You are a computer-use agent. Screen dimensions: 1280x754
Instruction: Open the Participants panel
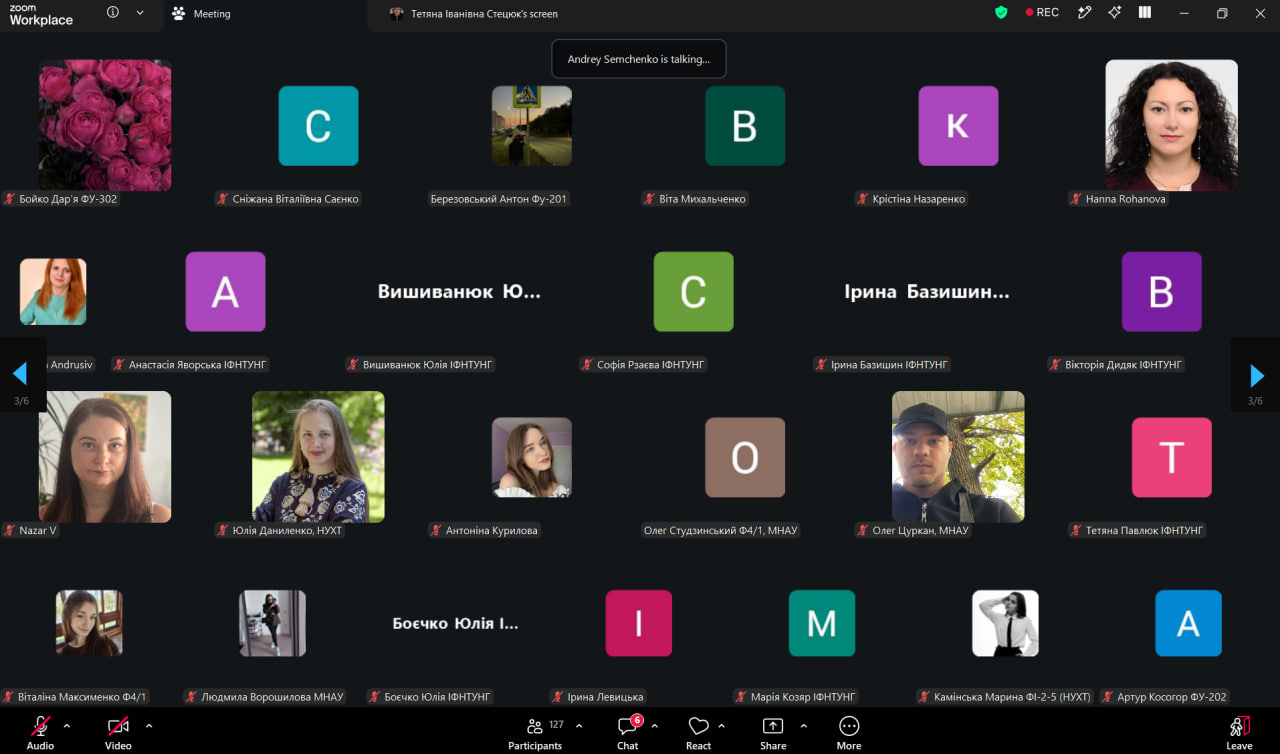535,731
